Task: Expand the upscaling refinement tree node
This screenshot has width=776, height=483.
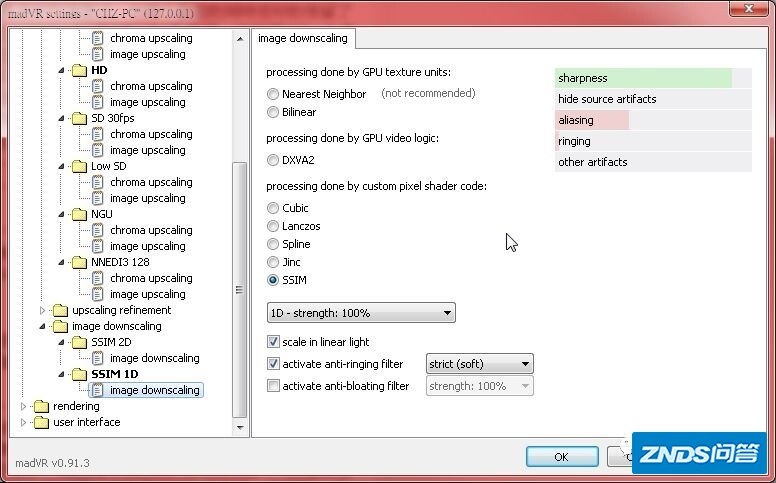Action: tap(42, 310)
